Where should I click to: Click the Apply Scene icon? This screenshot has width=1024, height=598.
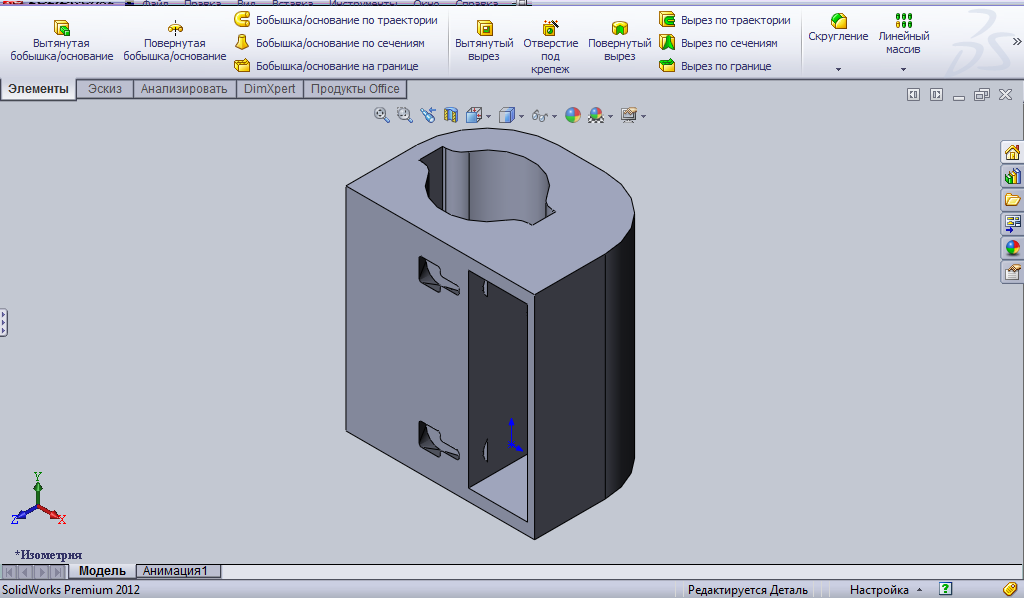pyautogui.click(x=596, y=116)
